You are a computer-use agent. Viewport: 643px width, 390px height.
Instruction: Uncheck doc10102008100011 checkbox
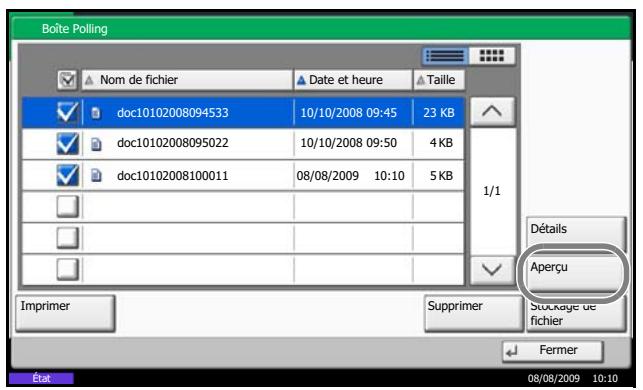click(68, 176)
